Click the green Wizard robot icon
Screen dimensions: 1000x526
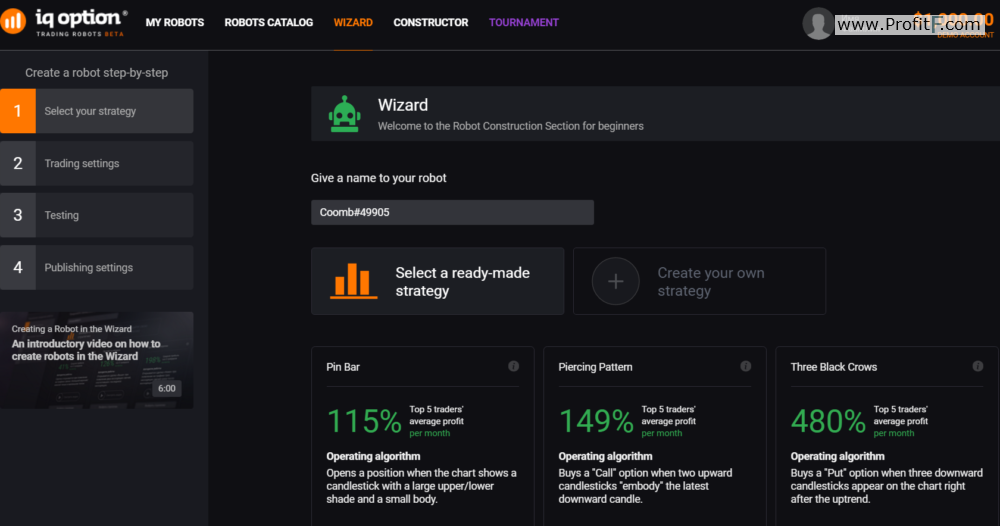(x=344, y=113)
